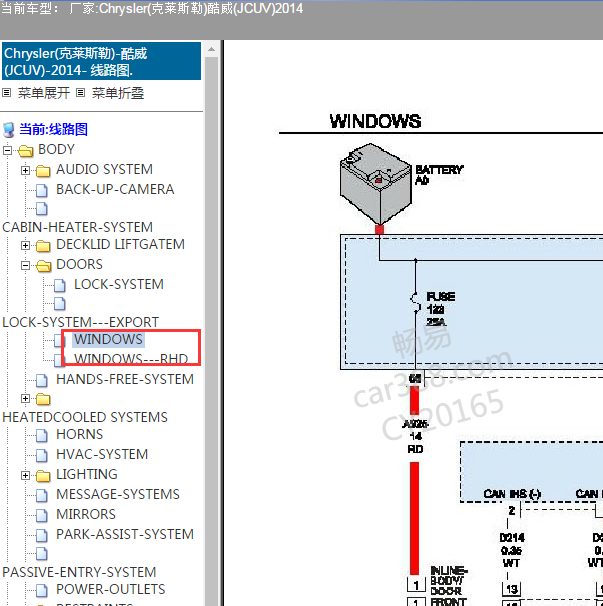The image size is (603, 606).
Task: Click the MESSAGE-SYSTEMS document icon
Action: [42, 495]
